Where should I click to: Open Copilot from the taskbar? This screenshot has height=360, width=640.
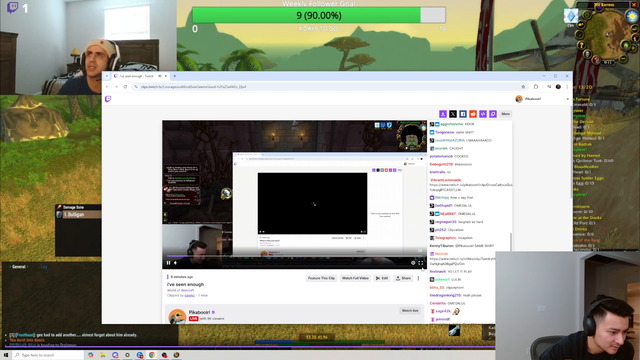(x=91, y=355)
